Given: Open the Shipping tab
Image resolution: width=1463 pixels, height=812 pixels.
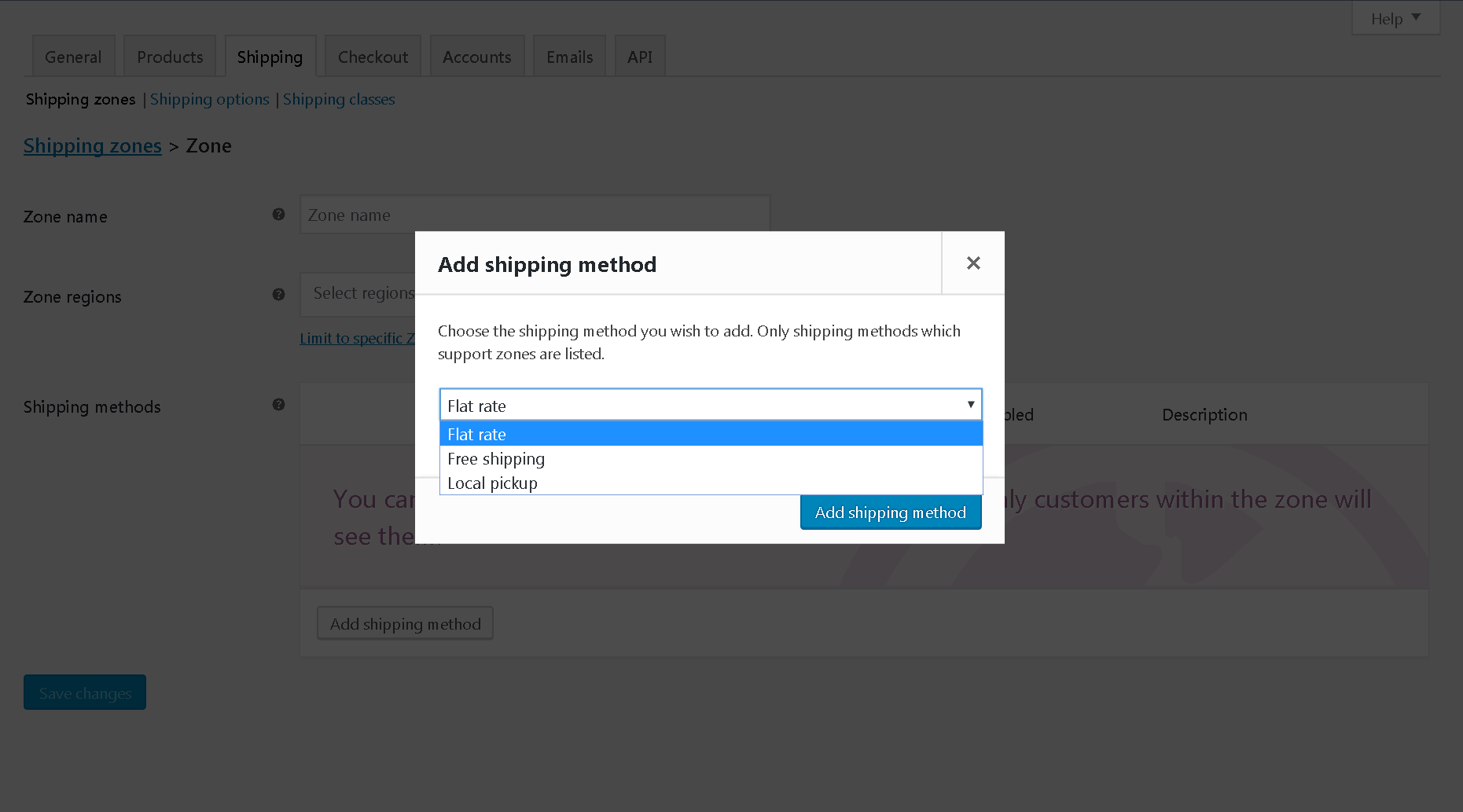Looking at the screenshot, I should pos(270,57).
